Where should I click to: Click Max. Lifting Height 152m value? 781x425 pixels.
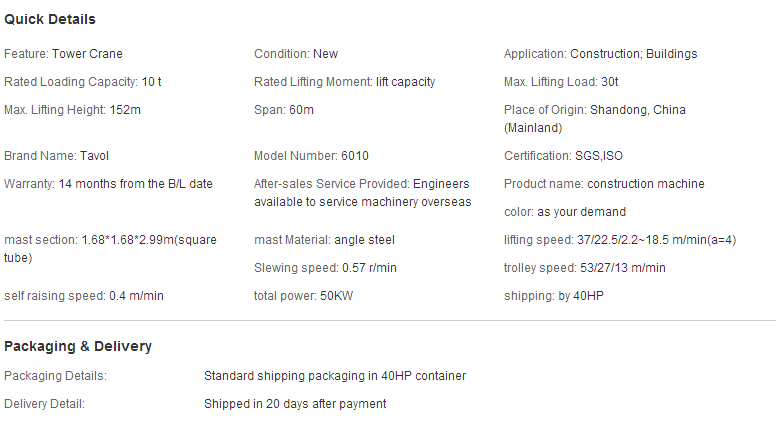click(125, 110)
